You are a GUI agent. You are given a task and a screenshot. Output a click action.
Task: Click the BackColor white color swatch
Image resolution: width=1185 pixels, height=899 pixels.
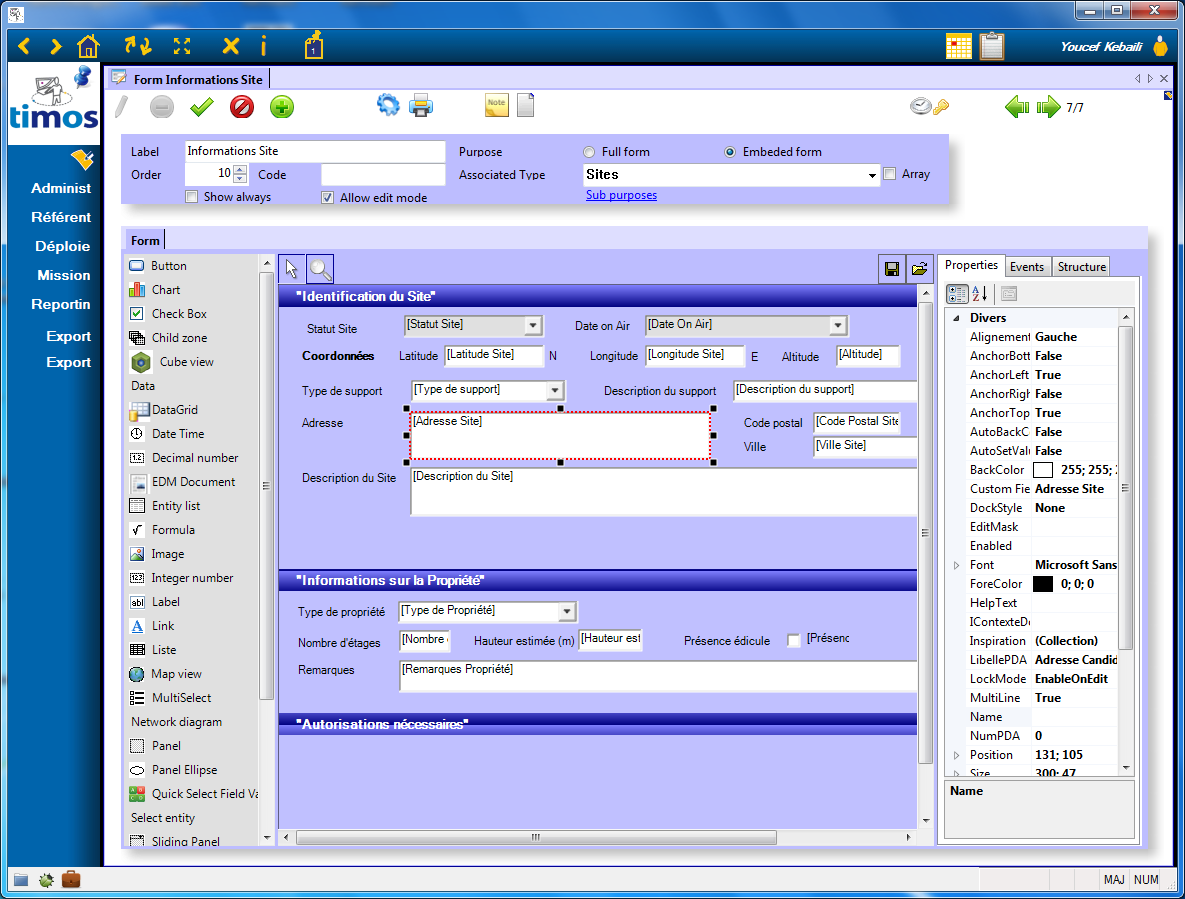[x=1043, y=470]
